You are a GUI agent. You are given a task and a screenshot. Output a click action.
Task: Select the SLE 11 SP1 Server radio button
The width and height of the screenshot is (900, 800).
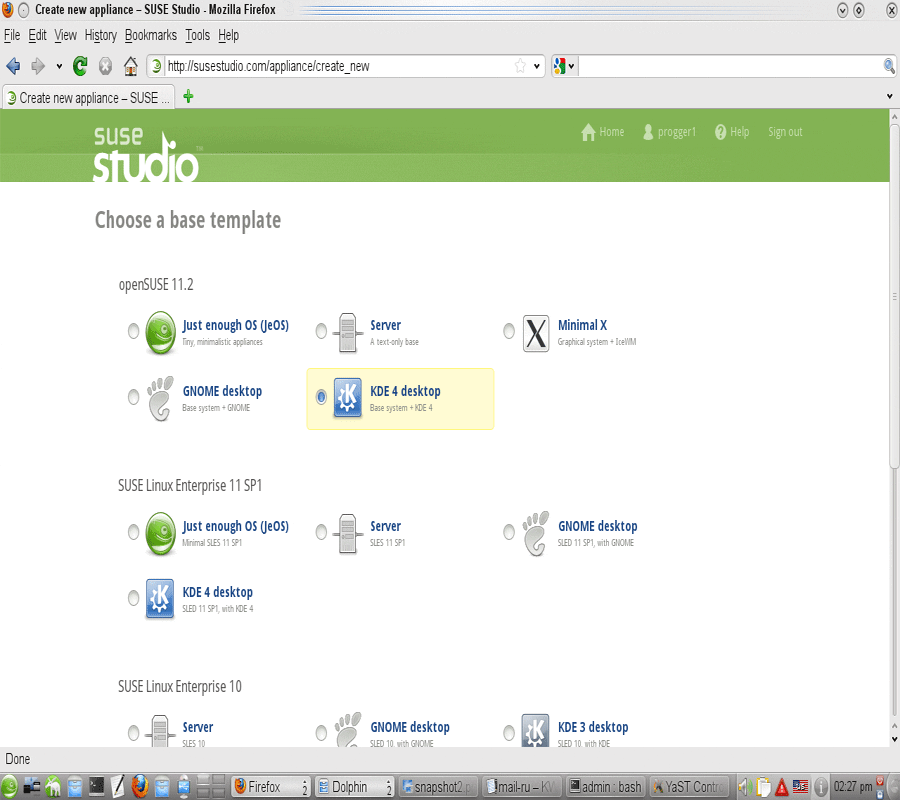click(x=321, y=532)
